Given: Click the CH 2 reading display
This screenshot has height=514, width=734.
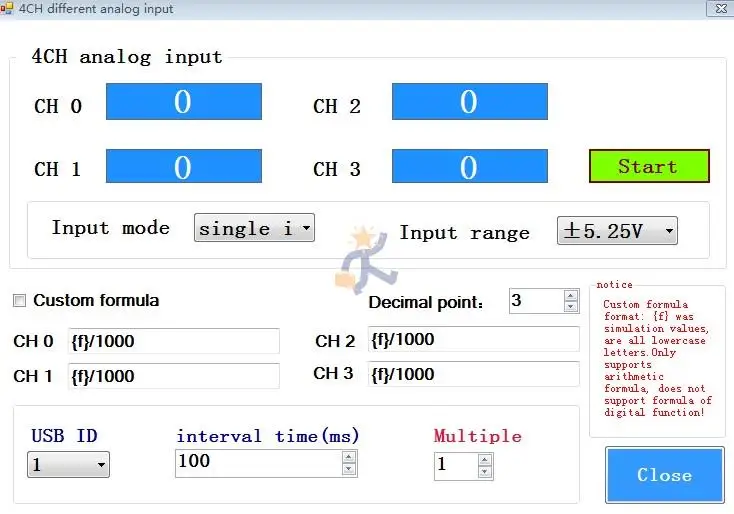Looking at the screenshot, I should pos(470,102).
